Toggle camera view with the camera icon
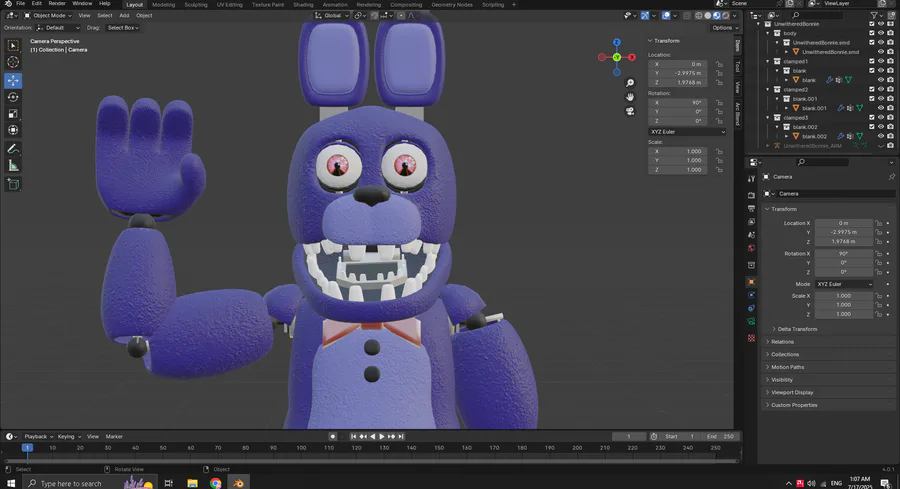900x489 pixels. coord(630,111)
